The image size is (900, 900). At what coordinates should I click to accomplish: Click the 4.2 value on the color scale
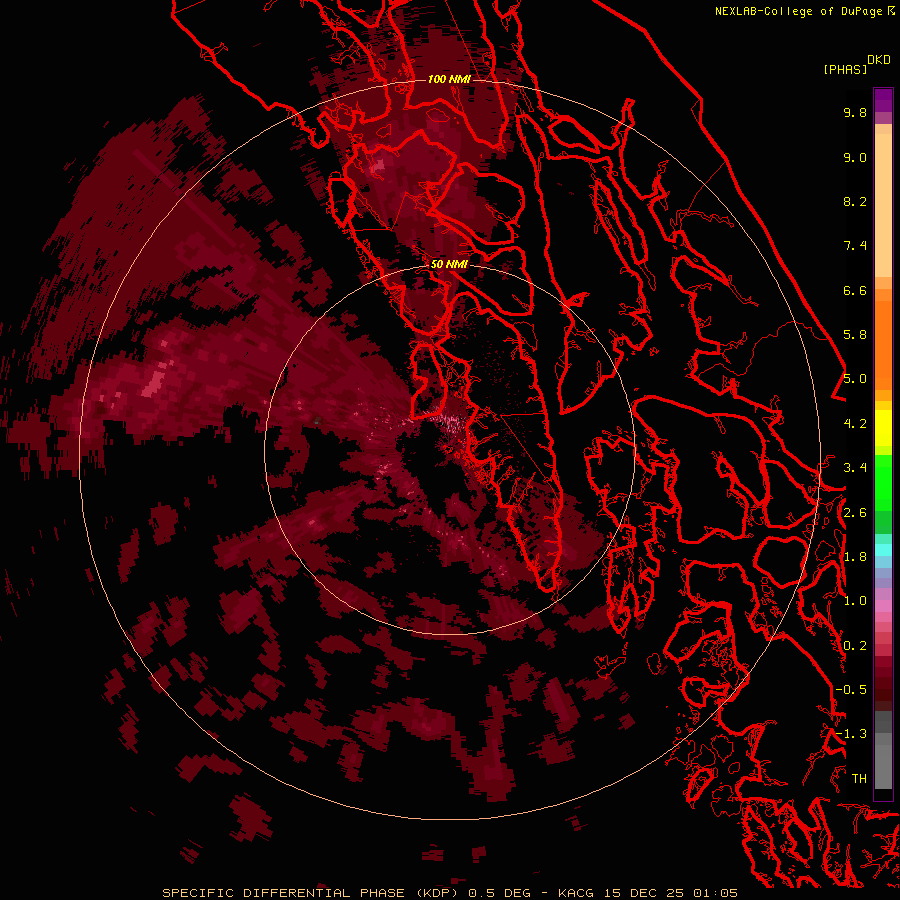(x=855, y=424)
